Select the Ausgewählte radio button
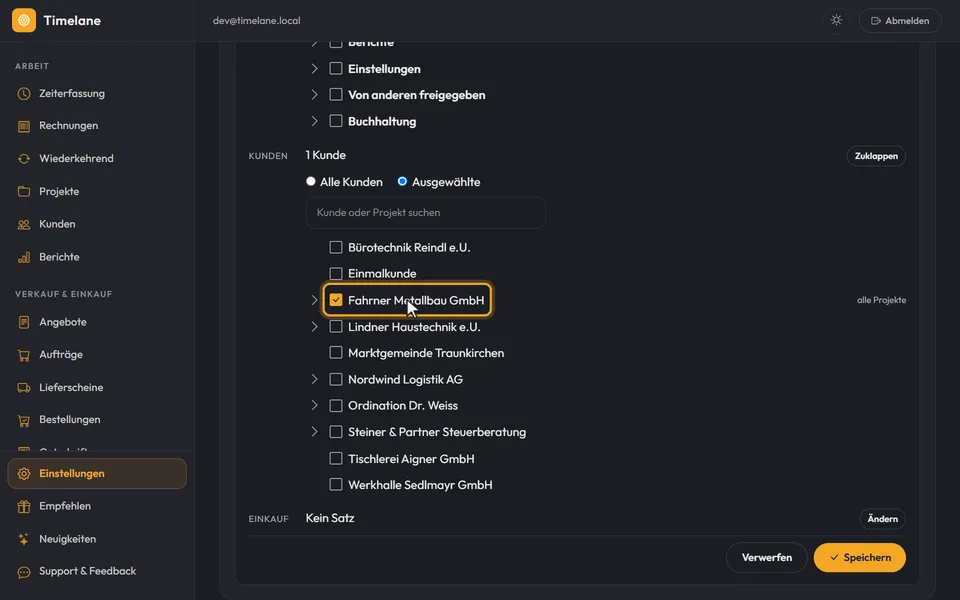 [x=402, y=181]
